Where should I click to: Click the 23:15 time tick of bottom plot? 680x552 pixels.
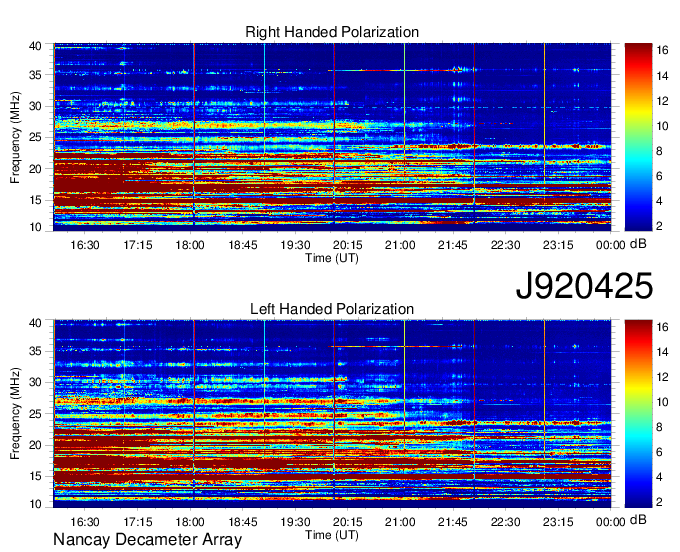point(558,522)
